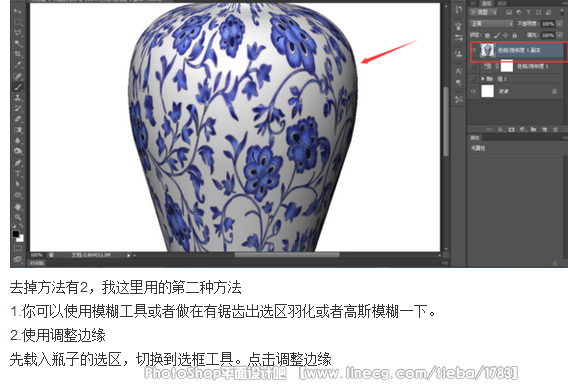Filter layers by type layer icon
The height and width of the screenshot is (390, 568).
point(529,12)
